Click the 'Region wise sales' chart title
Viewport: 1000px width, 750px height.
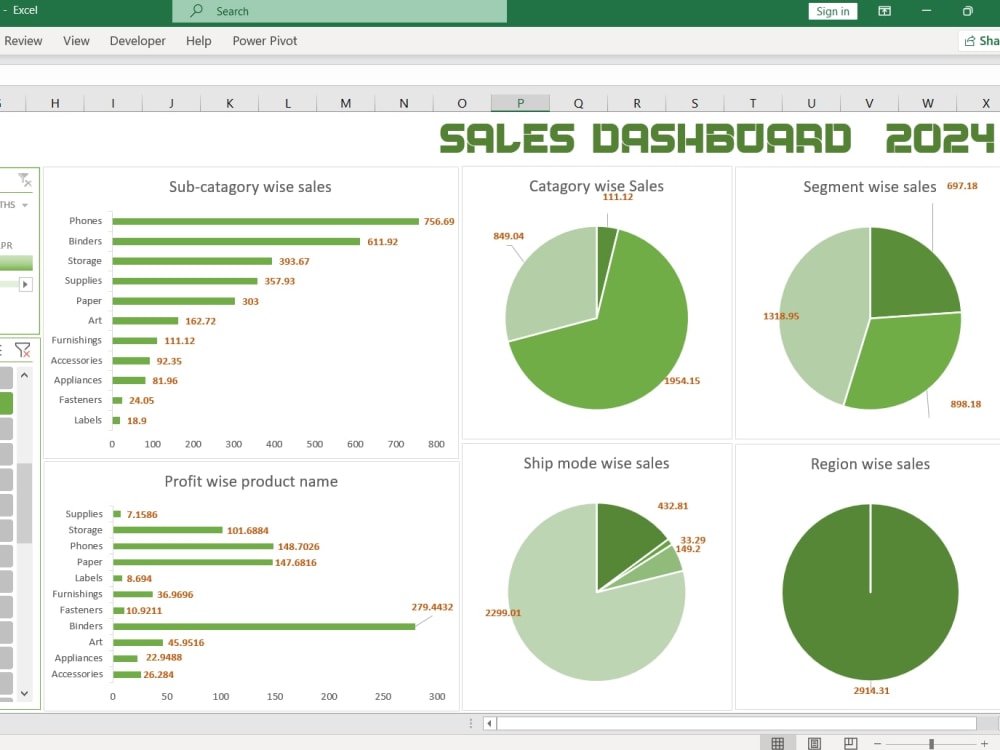[870, 464]
